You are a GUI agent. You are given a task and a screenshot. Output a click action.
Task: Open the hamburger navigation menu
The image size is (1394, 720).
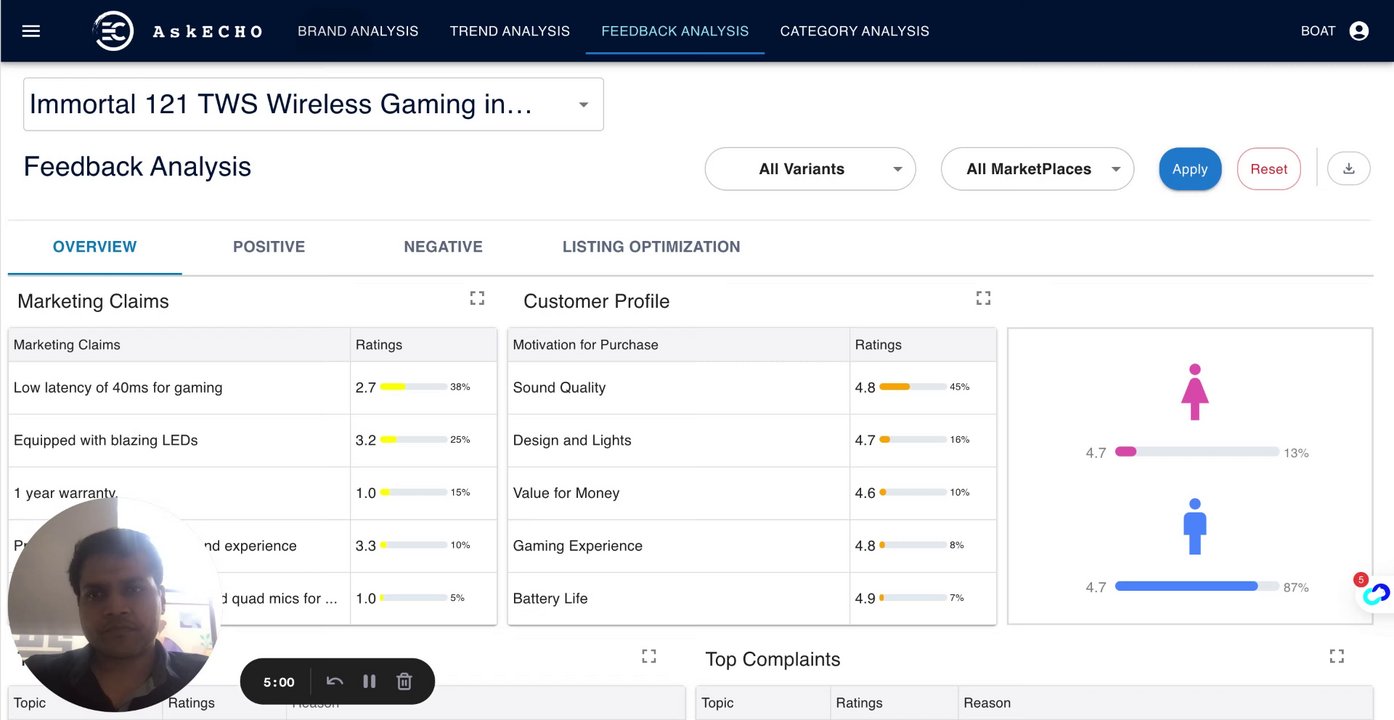coord(31,31)
